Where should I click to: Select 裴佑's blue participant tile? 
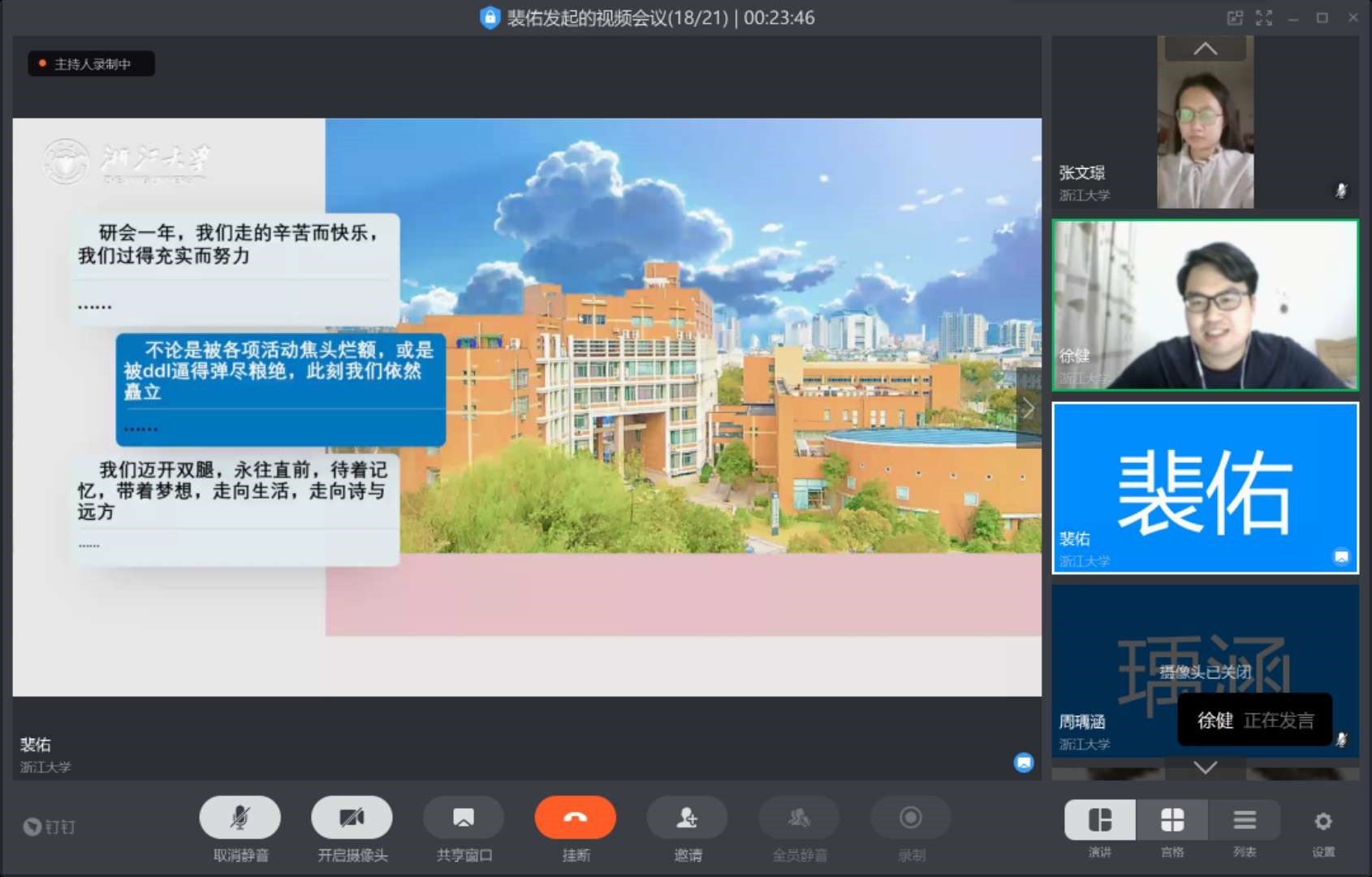pos(1205,488)
